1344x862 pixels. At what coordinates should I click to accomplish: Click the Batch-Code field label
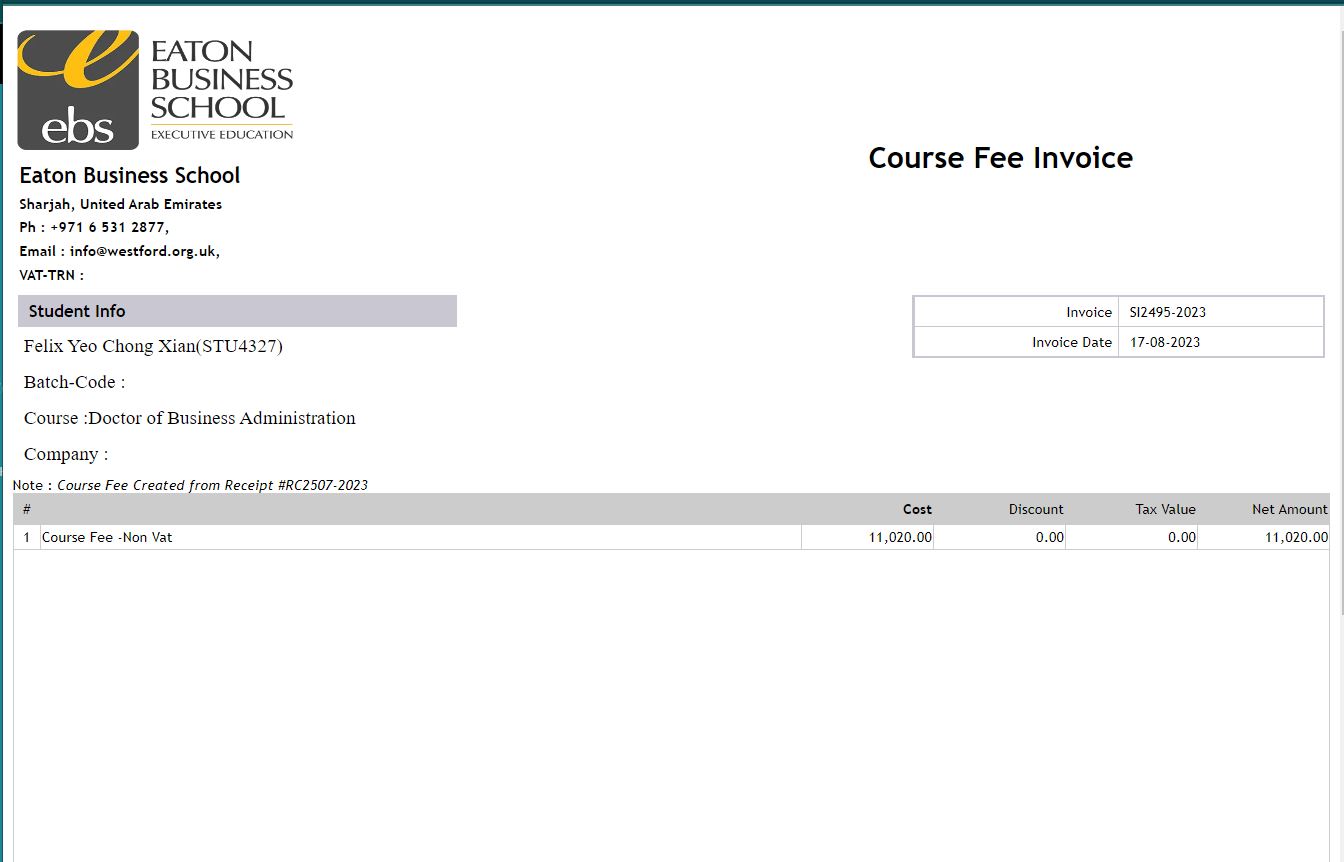[74, 383]
